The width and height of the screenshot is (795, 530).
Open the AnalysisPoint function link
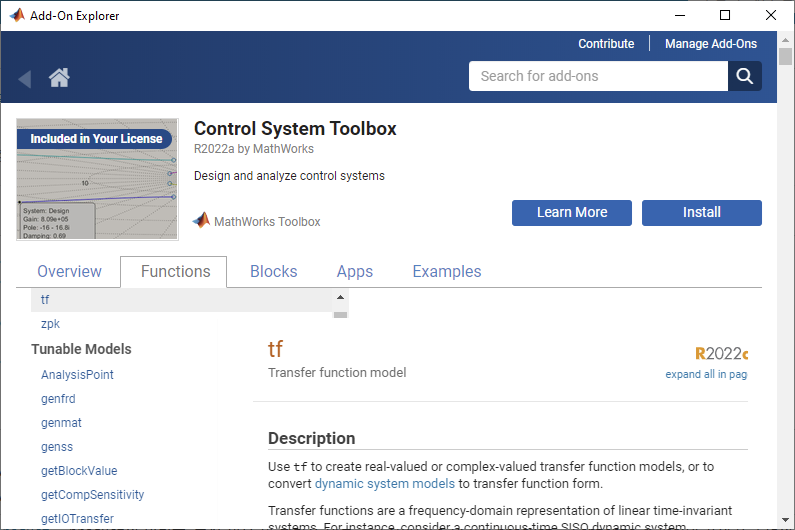click(x=77, y=375)
